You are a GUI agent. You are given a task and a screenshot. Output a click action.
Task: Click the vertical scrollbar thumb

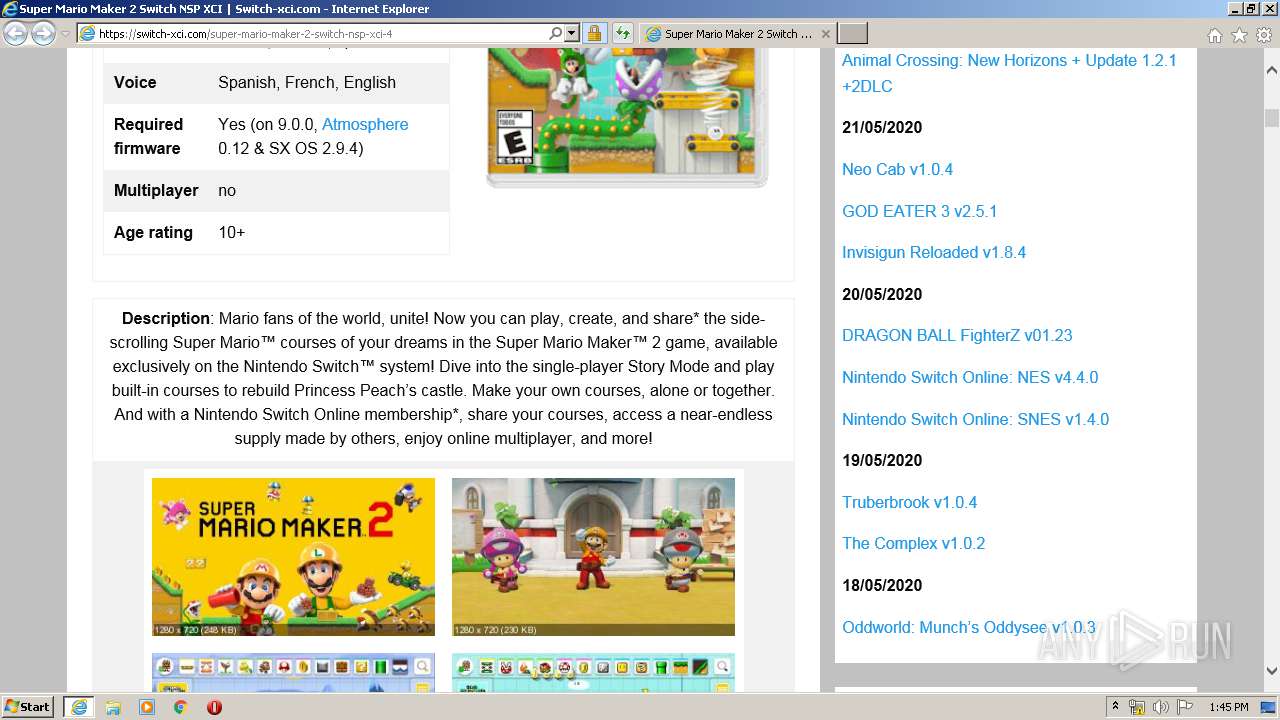point(1271,116)
